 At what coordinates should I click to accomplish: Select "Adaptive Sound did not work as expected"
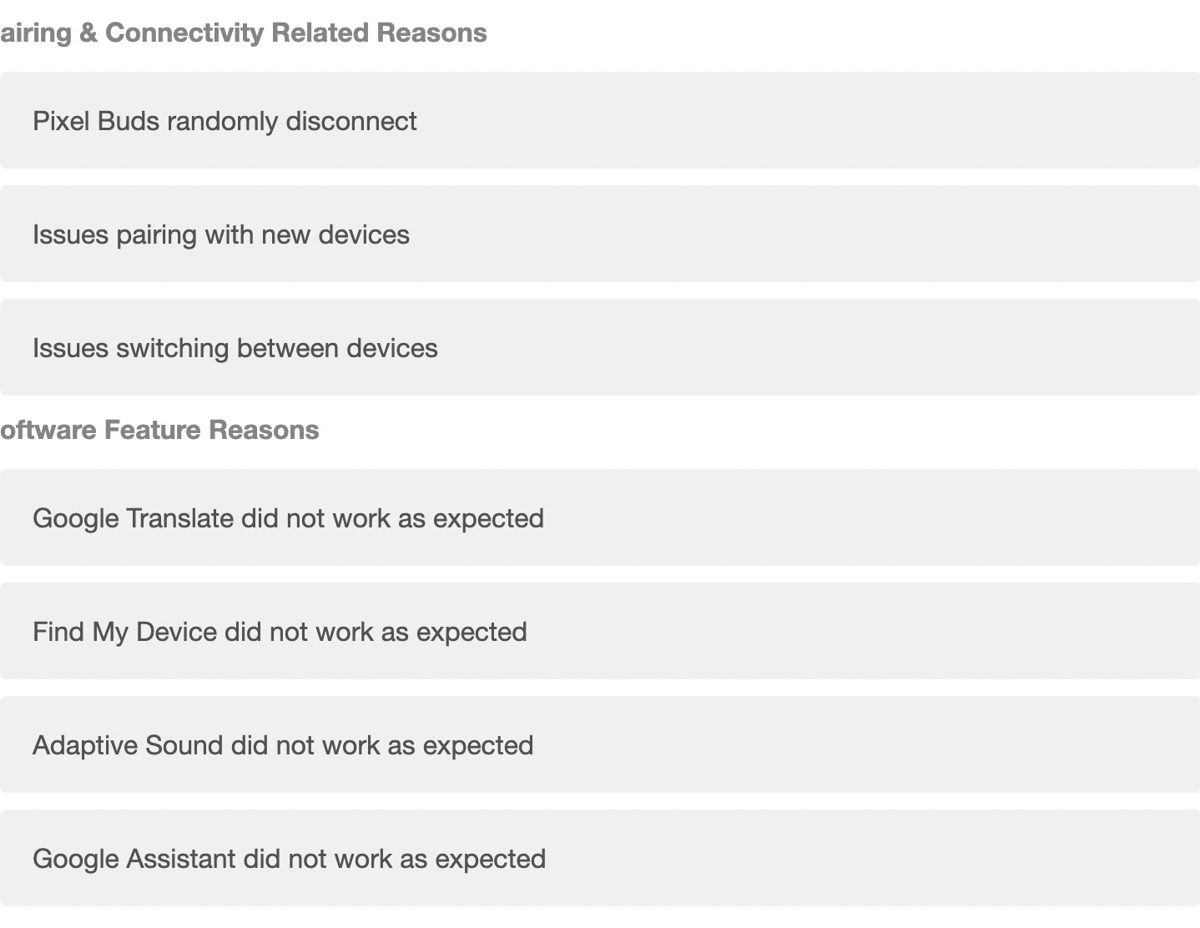283,745
